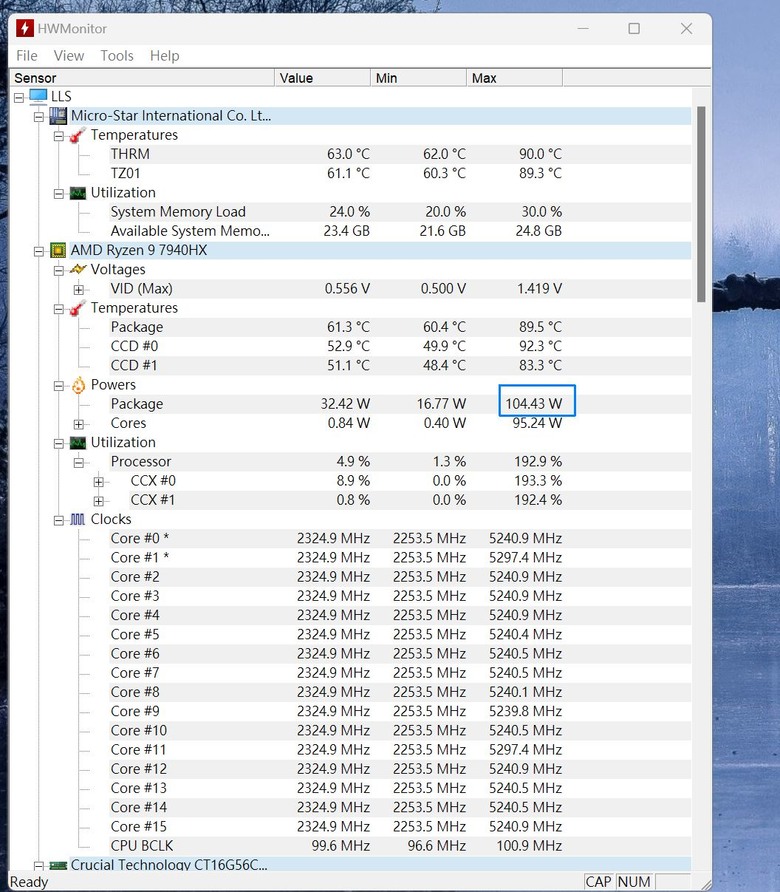Collapse the Crucial Technology node
780x892 pixels.
(39, 866)
